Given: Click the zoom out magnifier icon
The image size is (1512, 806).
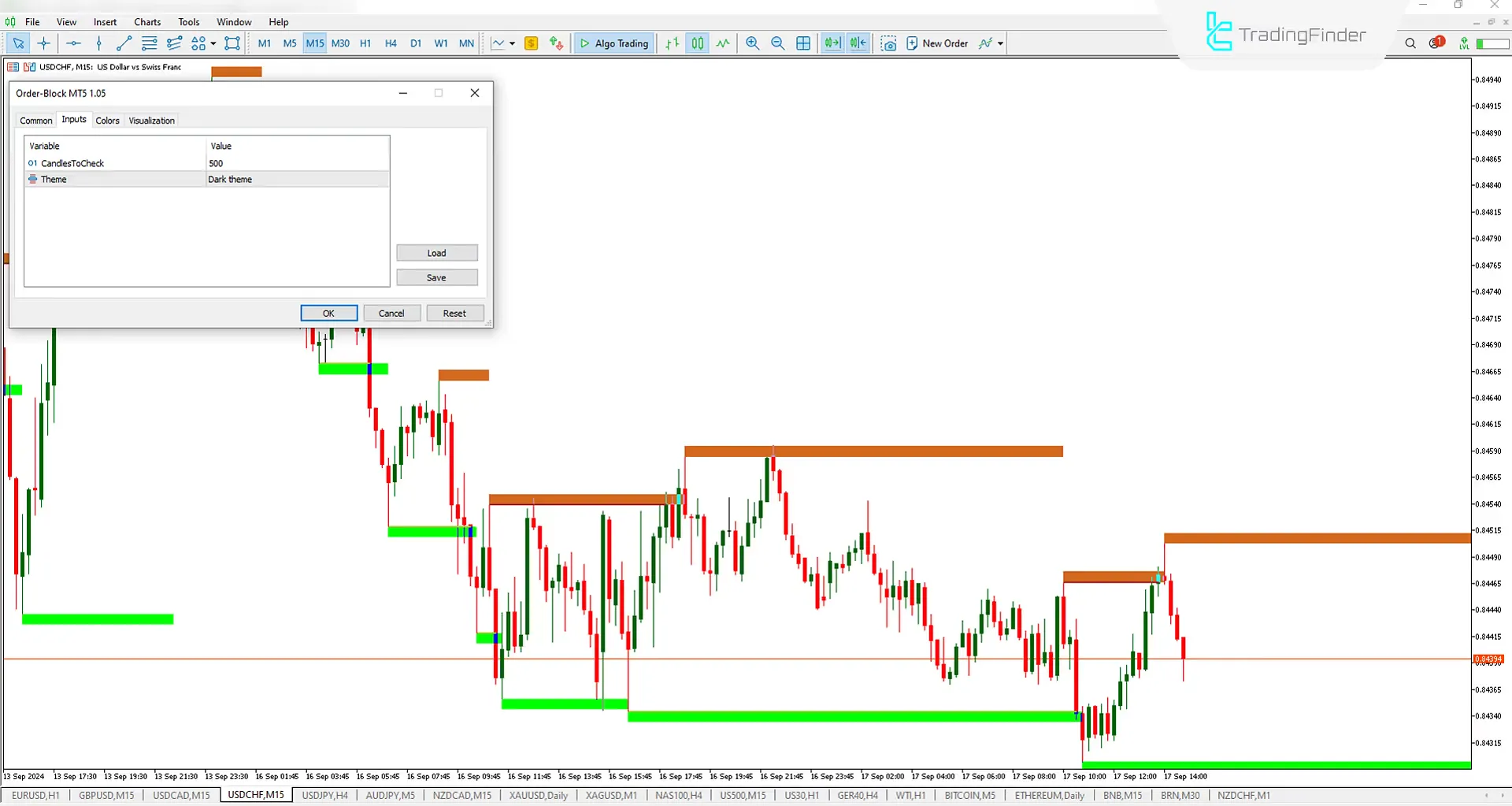Looking at the screenshot, I should click(x=777, y=43).
